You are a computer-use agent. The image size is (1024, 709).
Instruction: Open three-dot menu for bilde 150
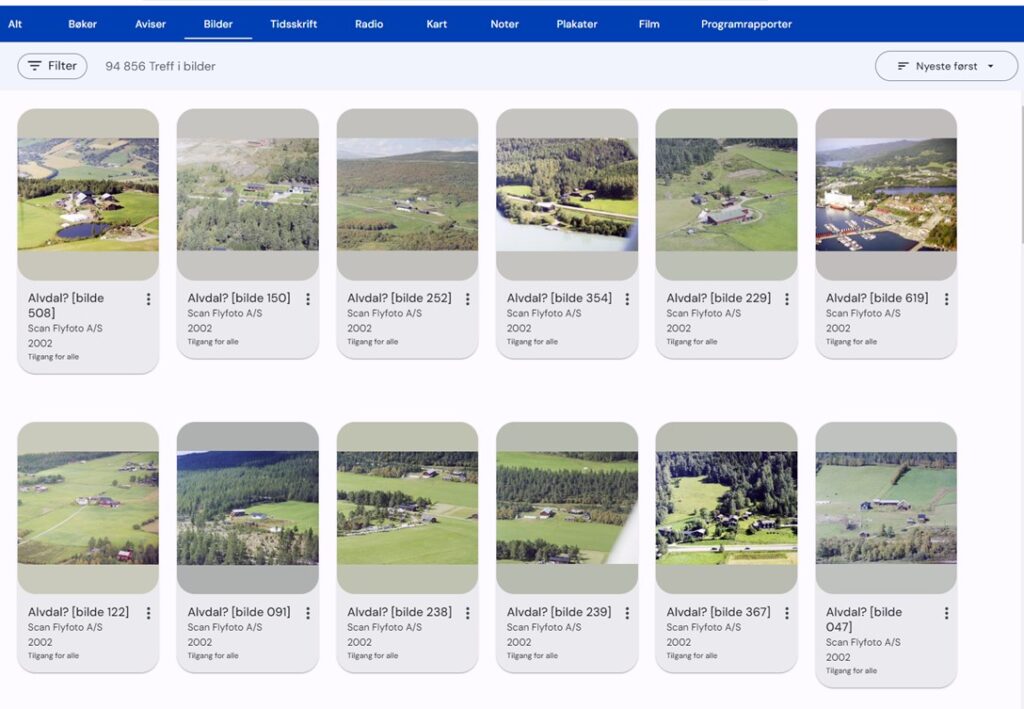(308, 299)
